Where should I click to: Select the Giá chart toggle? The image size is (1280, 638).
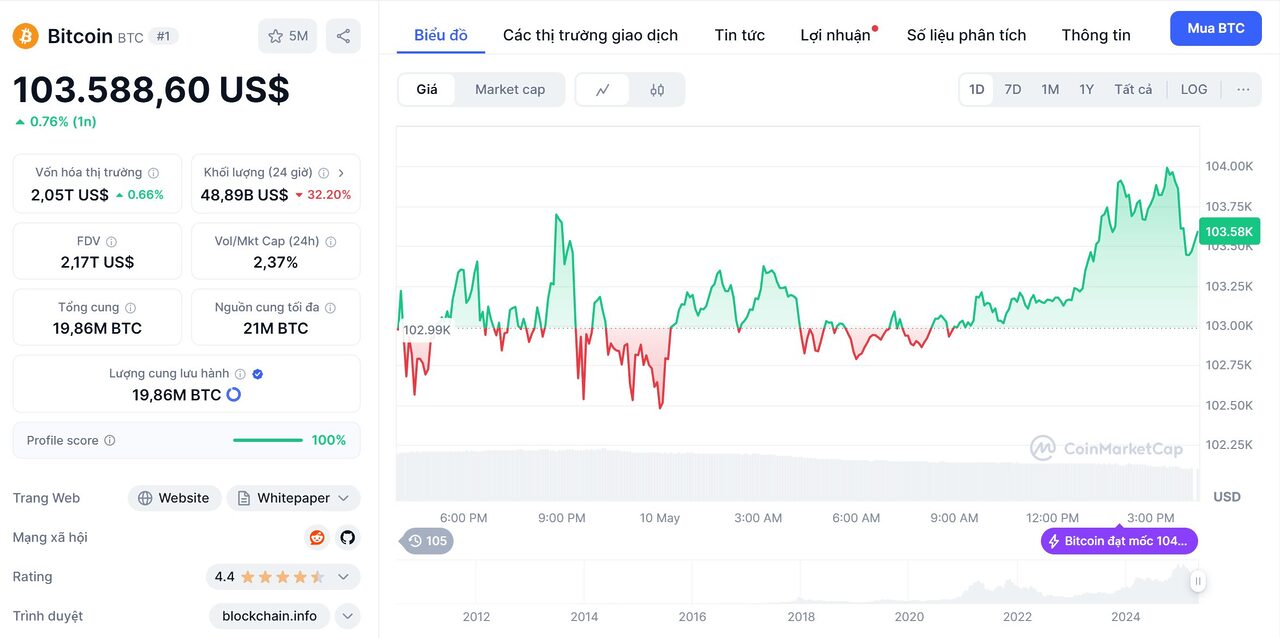[427, 90]
